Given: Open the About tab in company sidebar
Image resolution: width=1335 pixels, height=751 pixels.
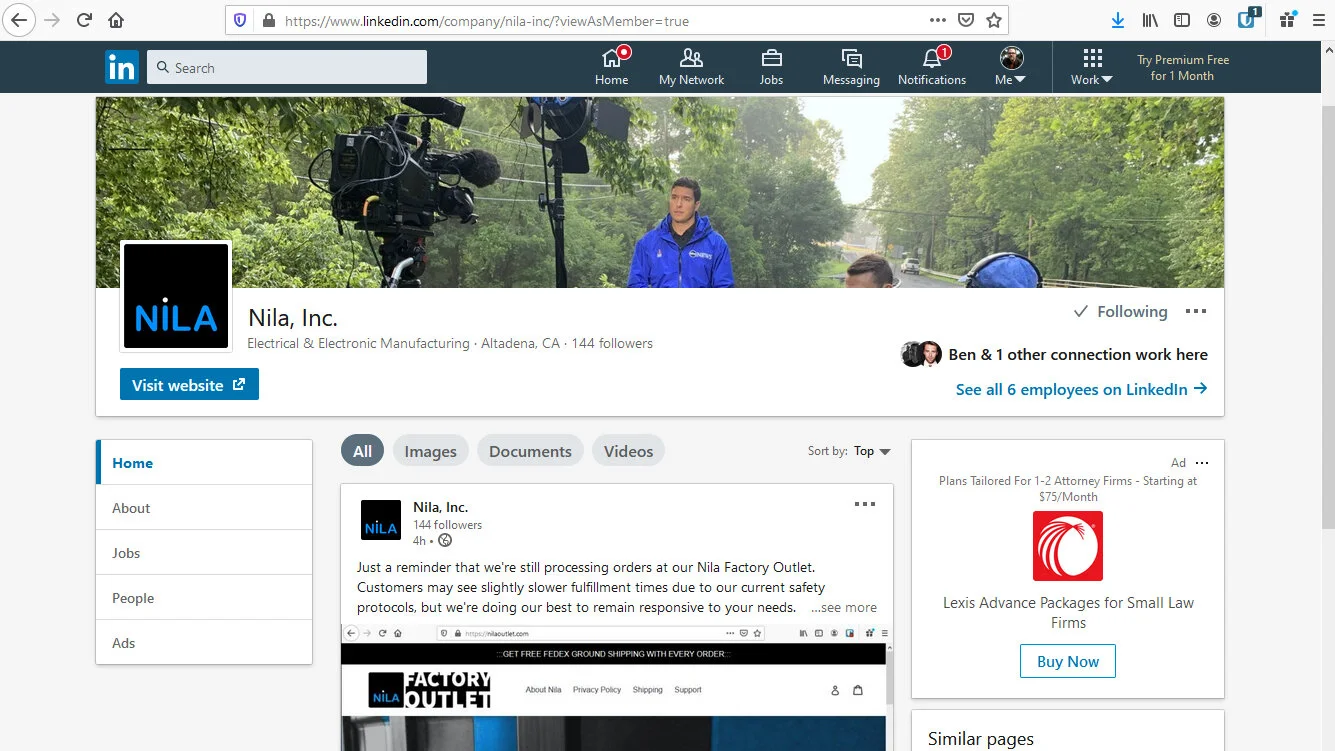Looking at the screenshot, I should [x=204, y=508].
